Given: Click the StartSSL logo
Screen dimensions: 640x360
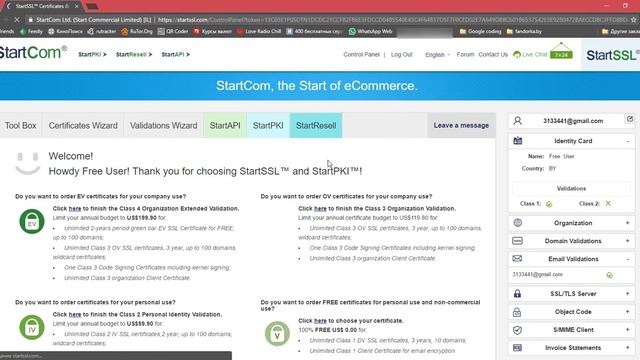Looking at the screenshot, I should click(x=612, y=55).
